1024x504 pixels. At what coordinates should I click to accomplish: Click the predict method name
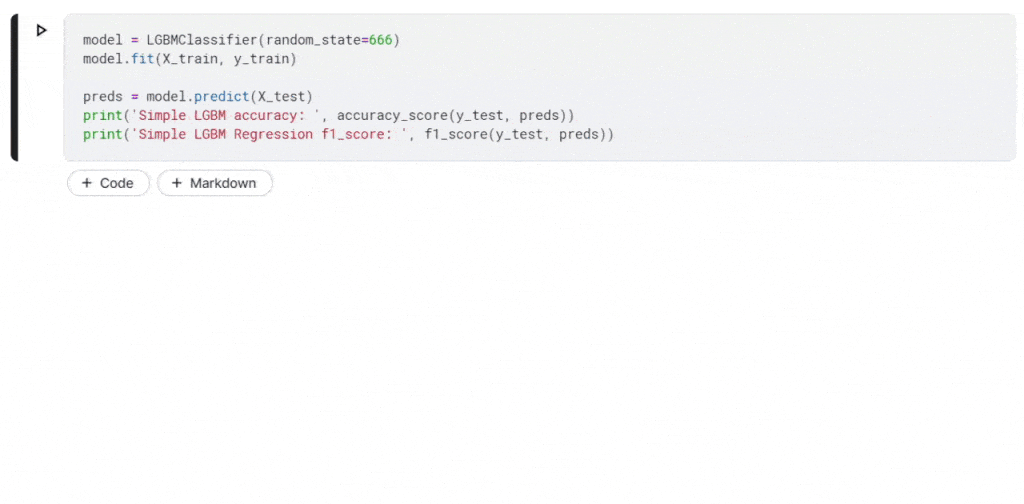(x=221, y=97)
